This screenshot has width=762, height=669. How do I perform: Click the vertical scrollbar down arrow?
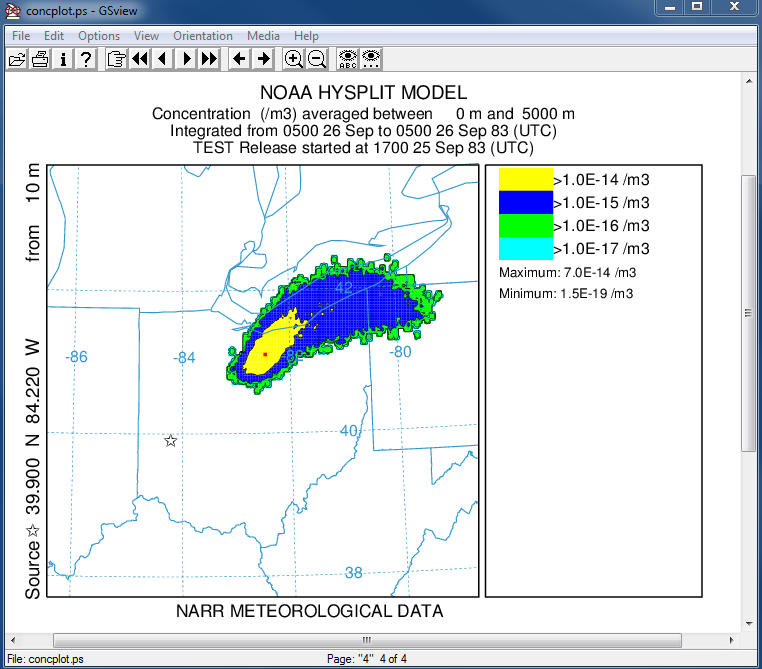click(749, 623)
